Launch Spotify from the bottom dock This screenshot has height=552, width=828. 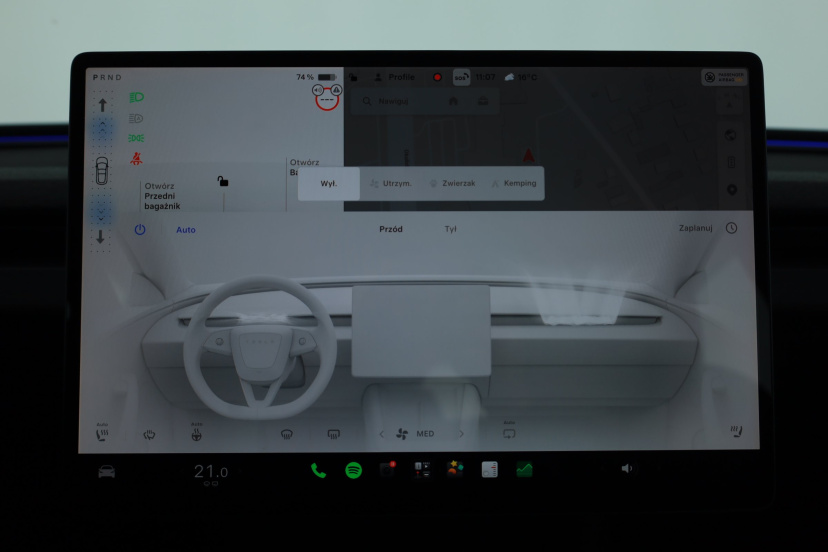(x=353, y=470)
